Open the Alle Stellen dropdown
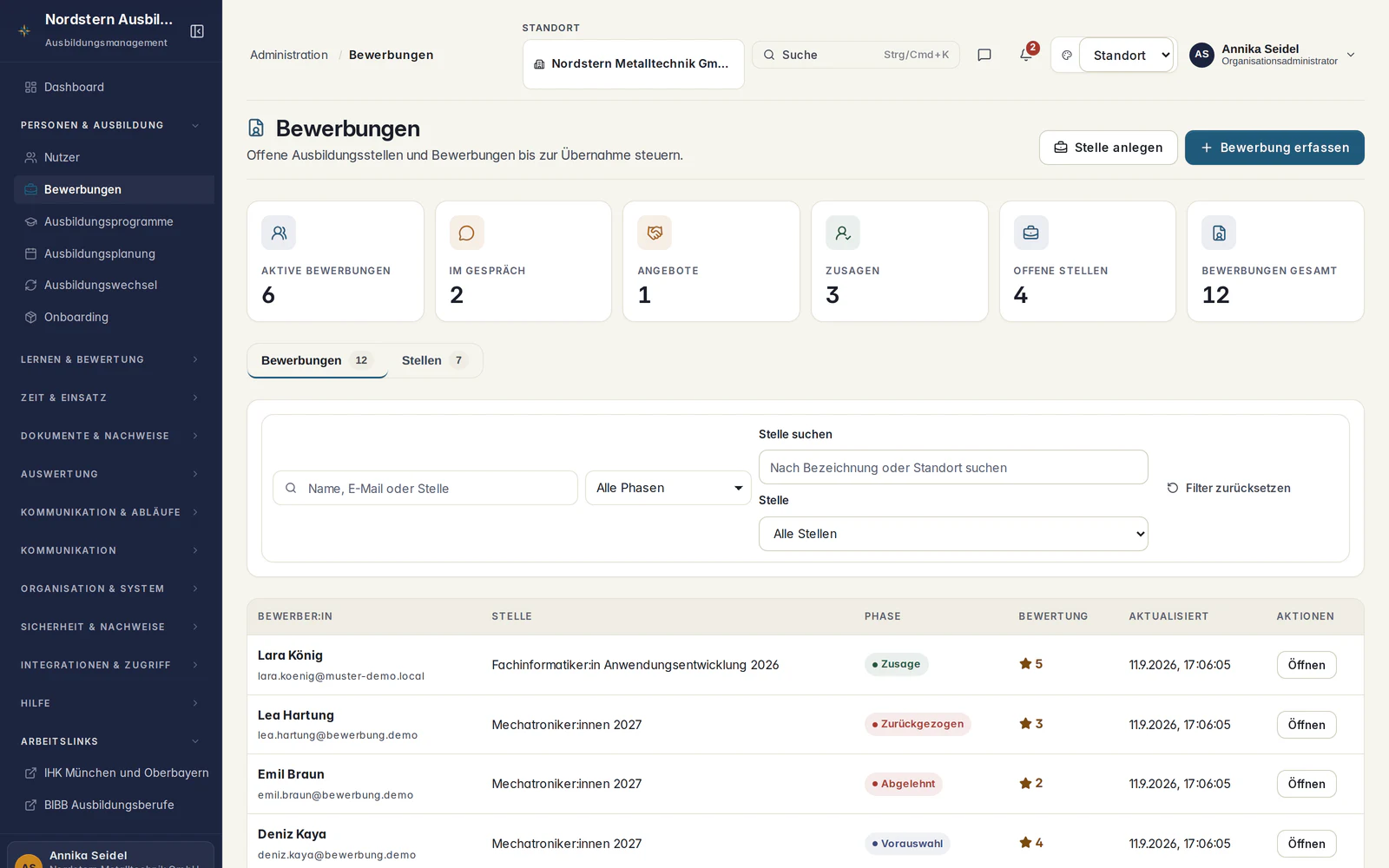This screenshot has height=868, width=1389. pos(953,534)
